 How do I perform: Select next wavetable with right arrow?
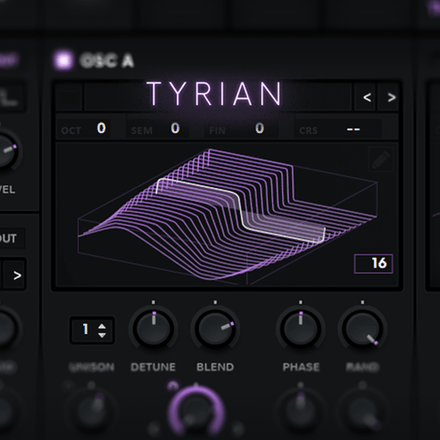pyautogui.click(x=391, y=97)
